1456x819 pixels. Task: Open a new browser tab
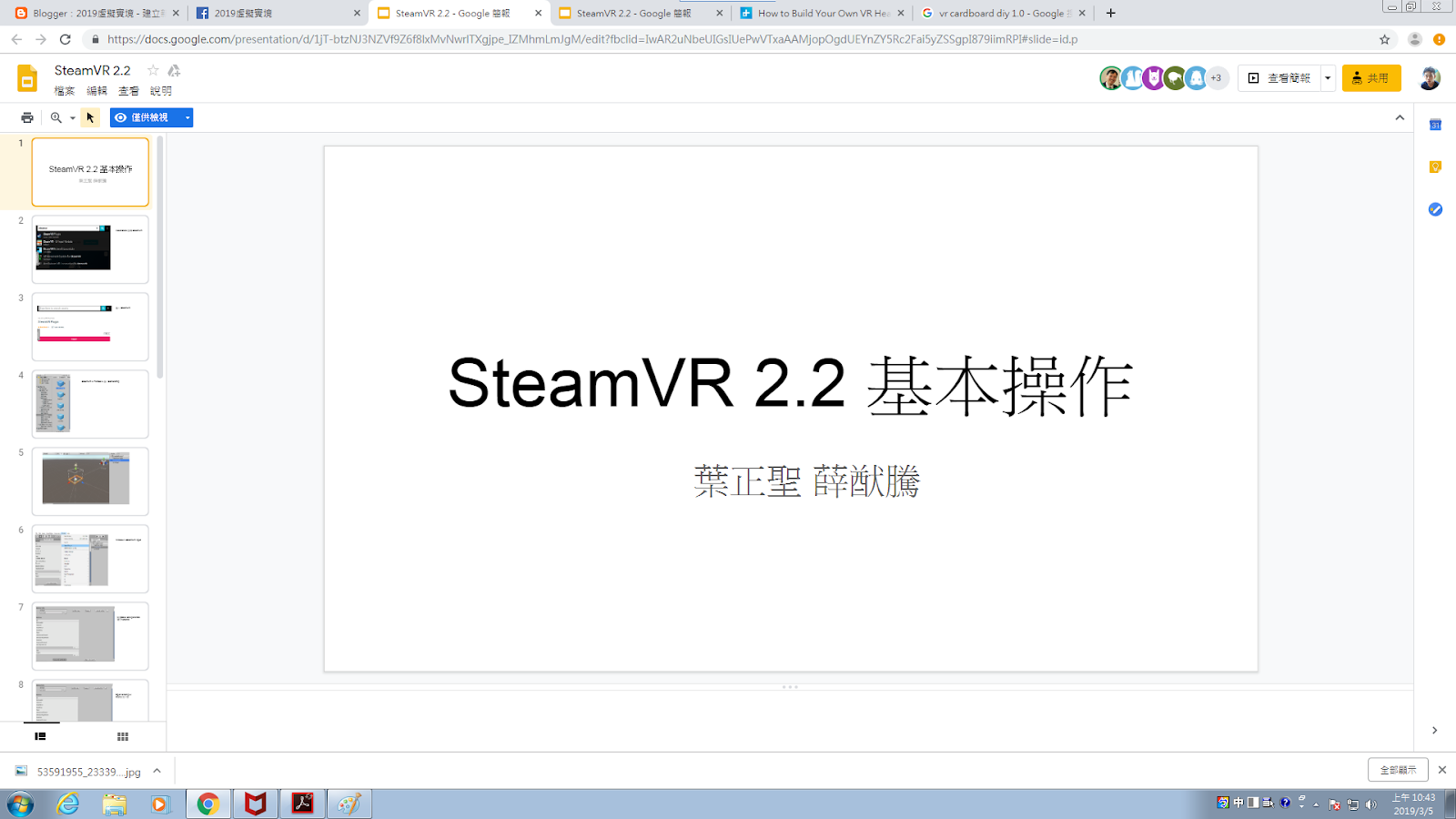point(1110,14)
